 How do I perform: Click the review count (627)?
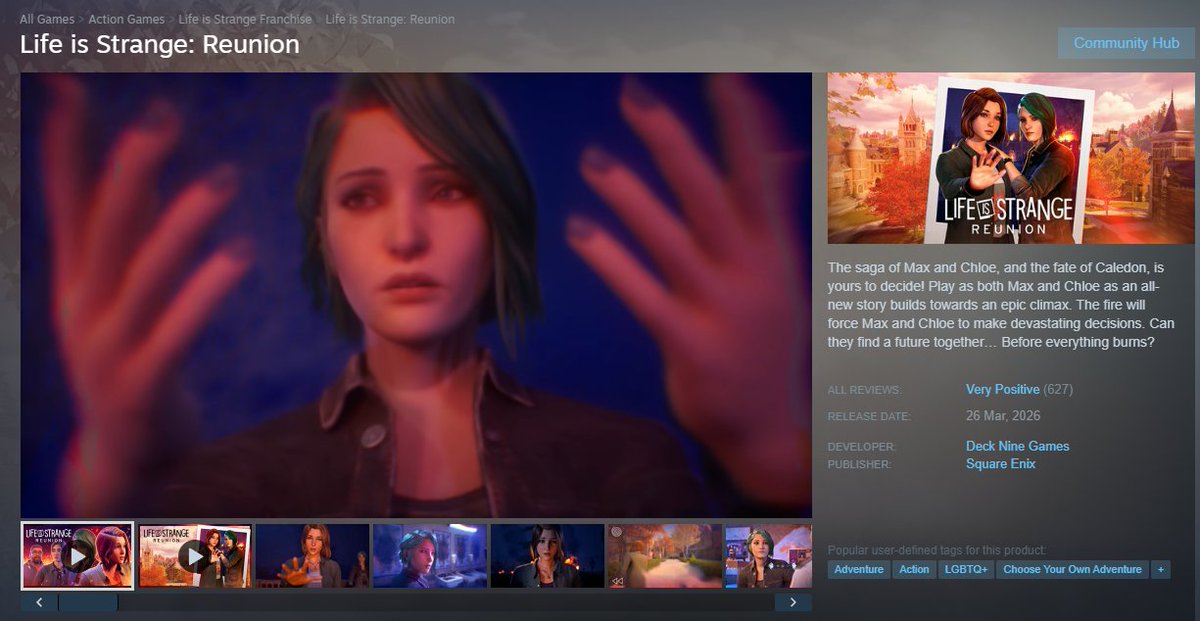(x=1058, y=389)
